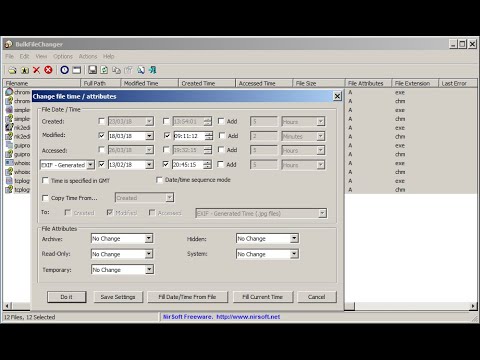
Task: Open the Help menu
Action: (x=109, y=56)
